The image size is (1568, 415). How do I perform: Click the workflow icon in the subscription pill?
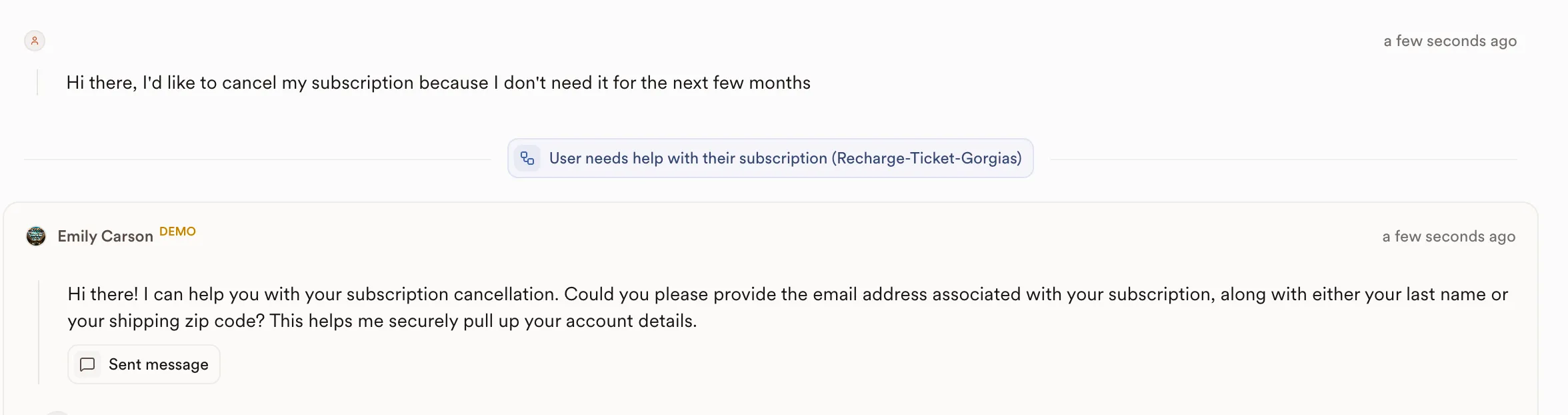[527, 158]
